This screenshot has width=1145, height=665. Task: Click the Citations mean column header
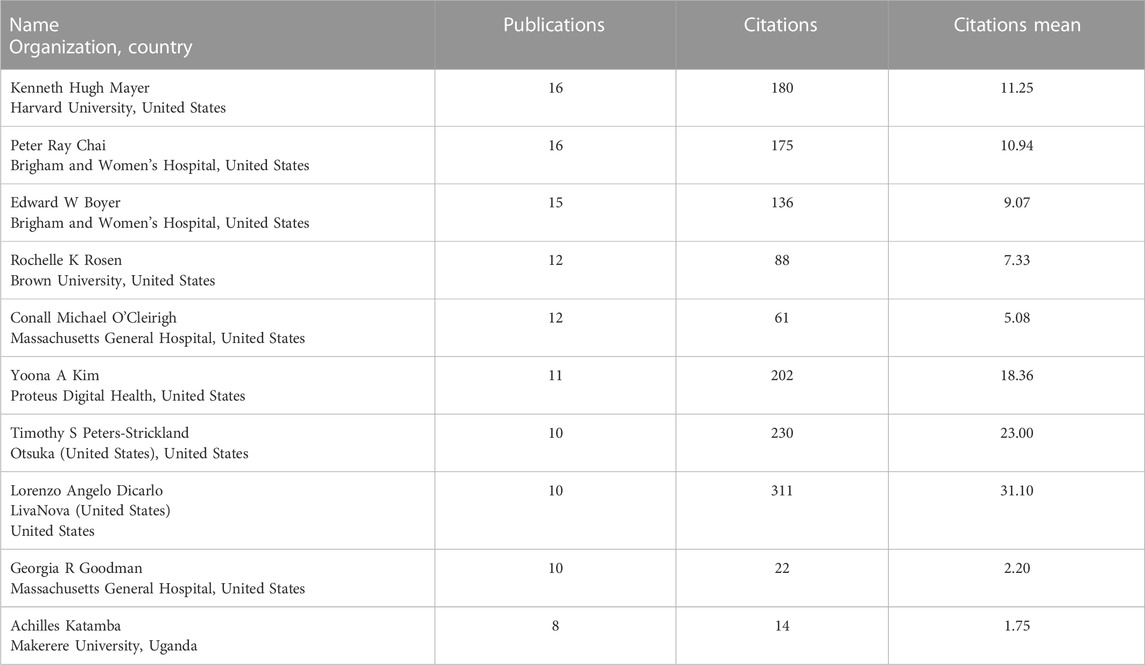[x=1017, y=25]
